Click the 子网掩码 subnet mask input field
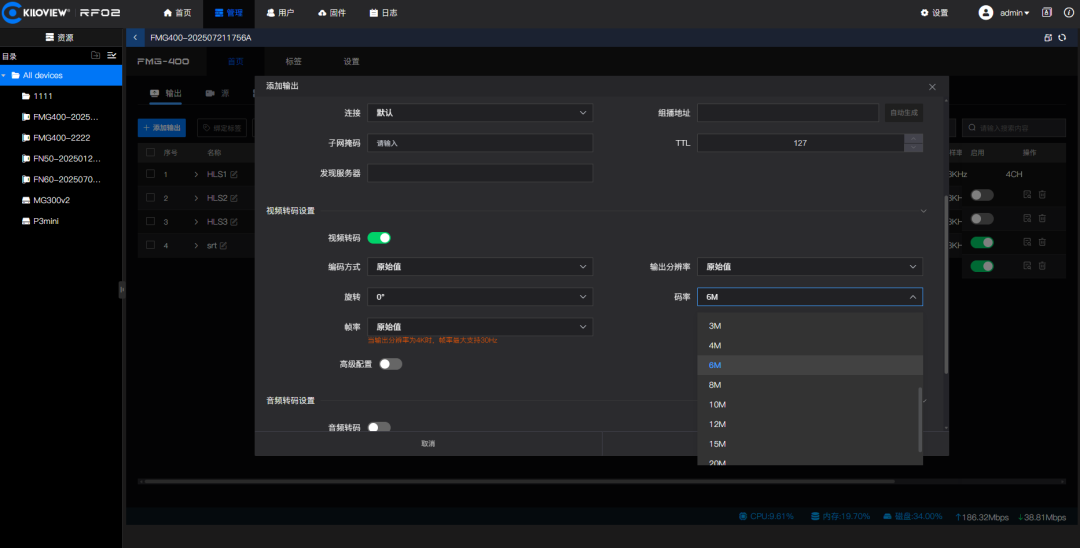Image resolution: width=1080 pixels, height=548 pixels. (480, 143)
